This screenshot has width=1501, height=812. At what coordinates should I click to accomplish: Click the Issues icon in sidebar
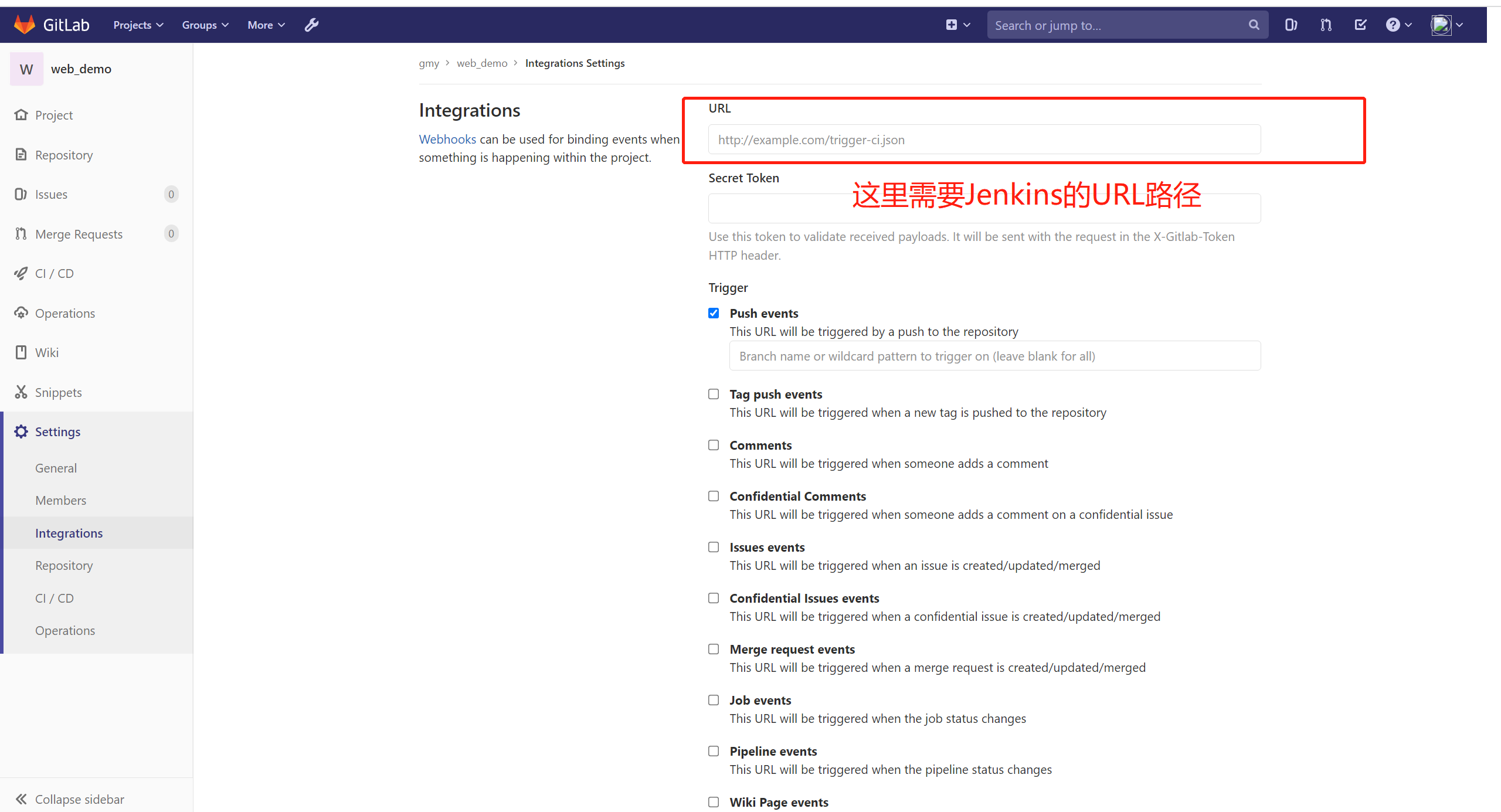point(21,194)
